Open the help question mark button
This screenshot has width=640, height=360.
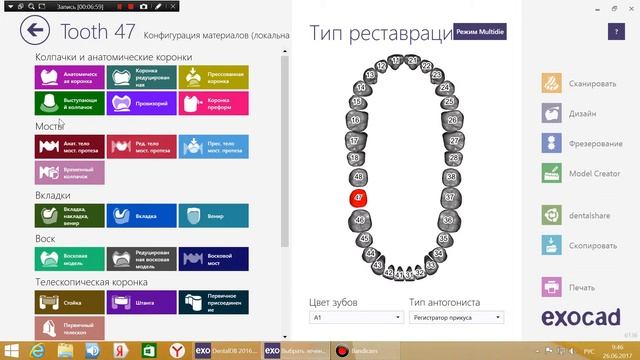[616, 31]
